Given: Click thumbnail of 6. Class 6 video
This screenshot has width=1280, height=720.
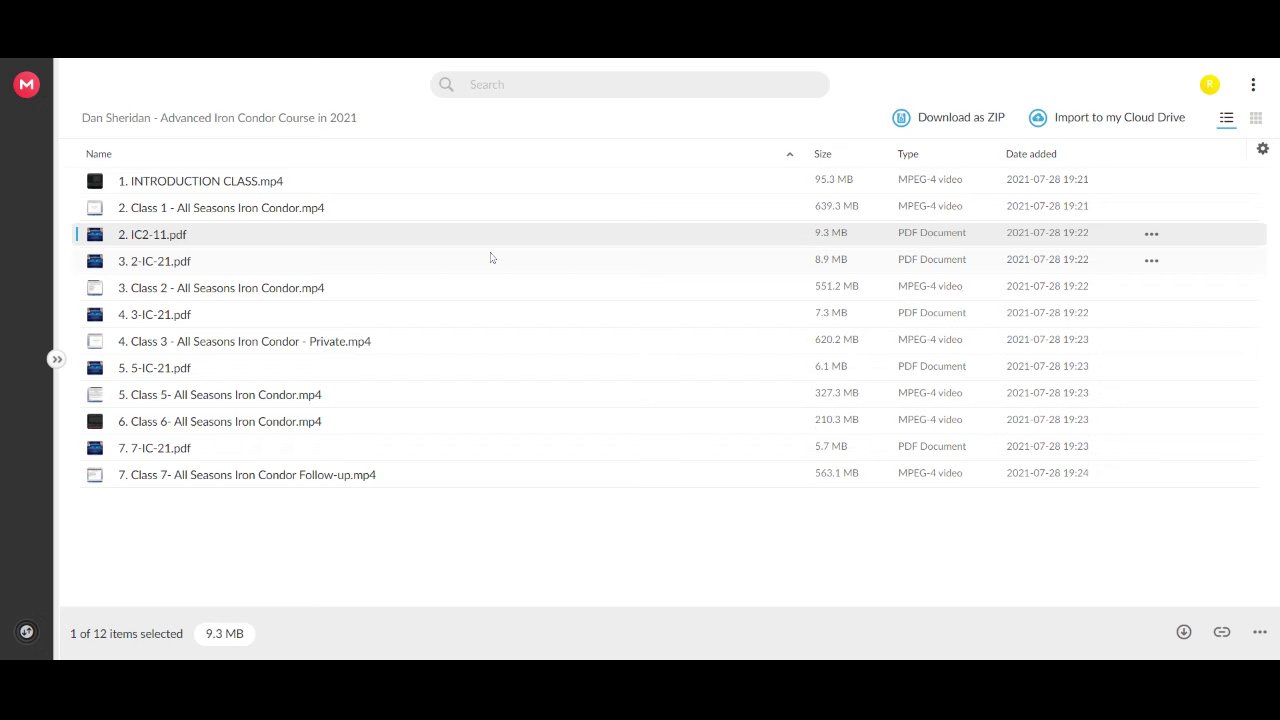Looking at the screenshot, I should tap(95, 421).
